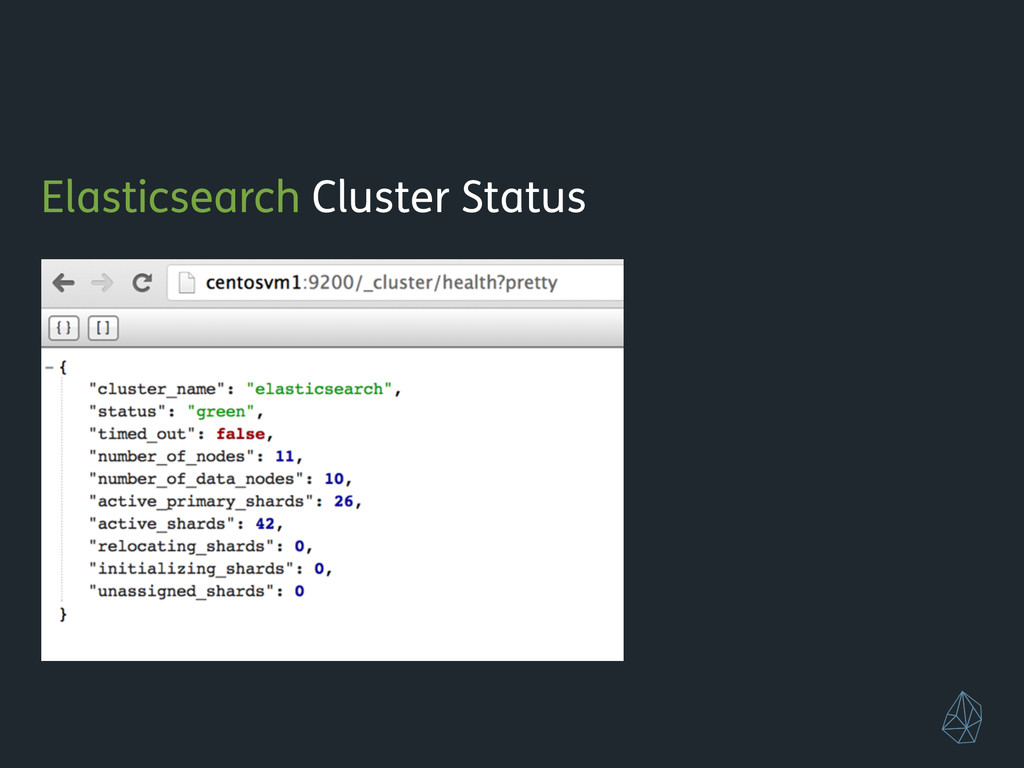
Task: Select the value 10
Action: pyautogui.click(x=334, y=479)
